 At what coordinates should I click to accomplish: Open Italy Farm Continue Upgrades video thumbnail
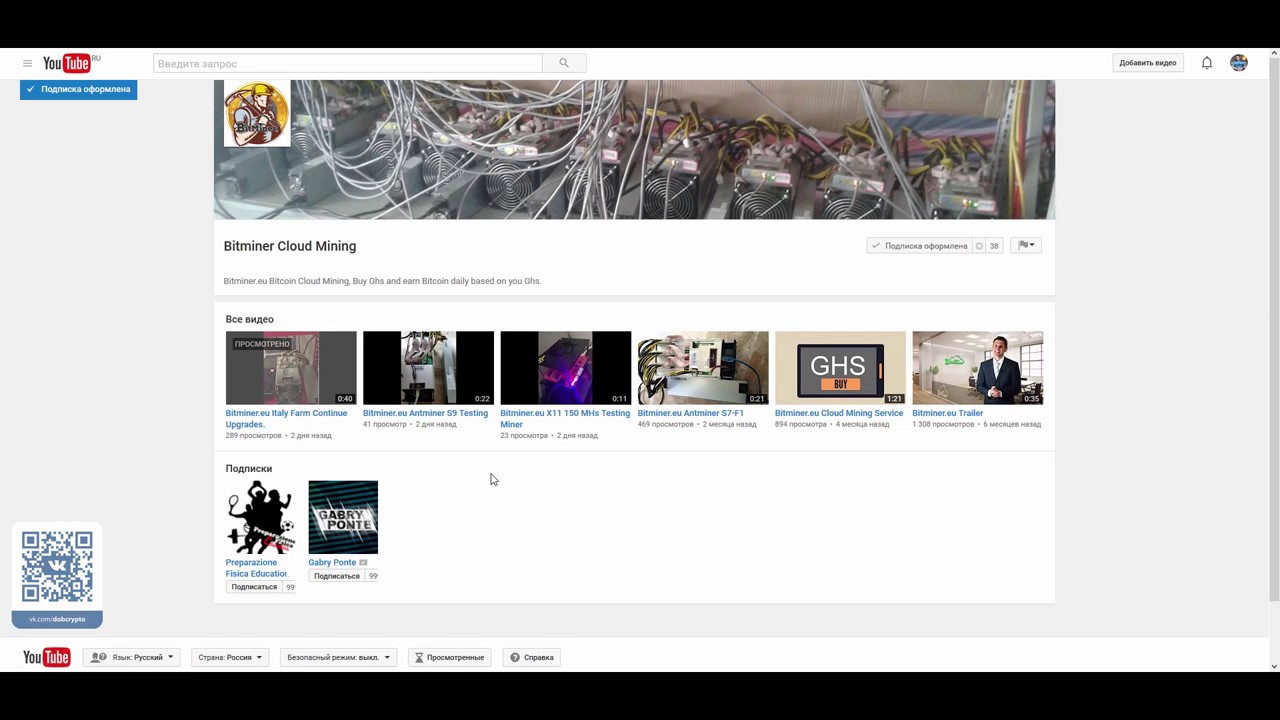(291, 368)
